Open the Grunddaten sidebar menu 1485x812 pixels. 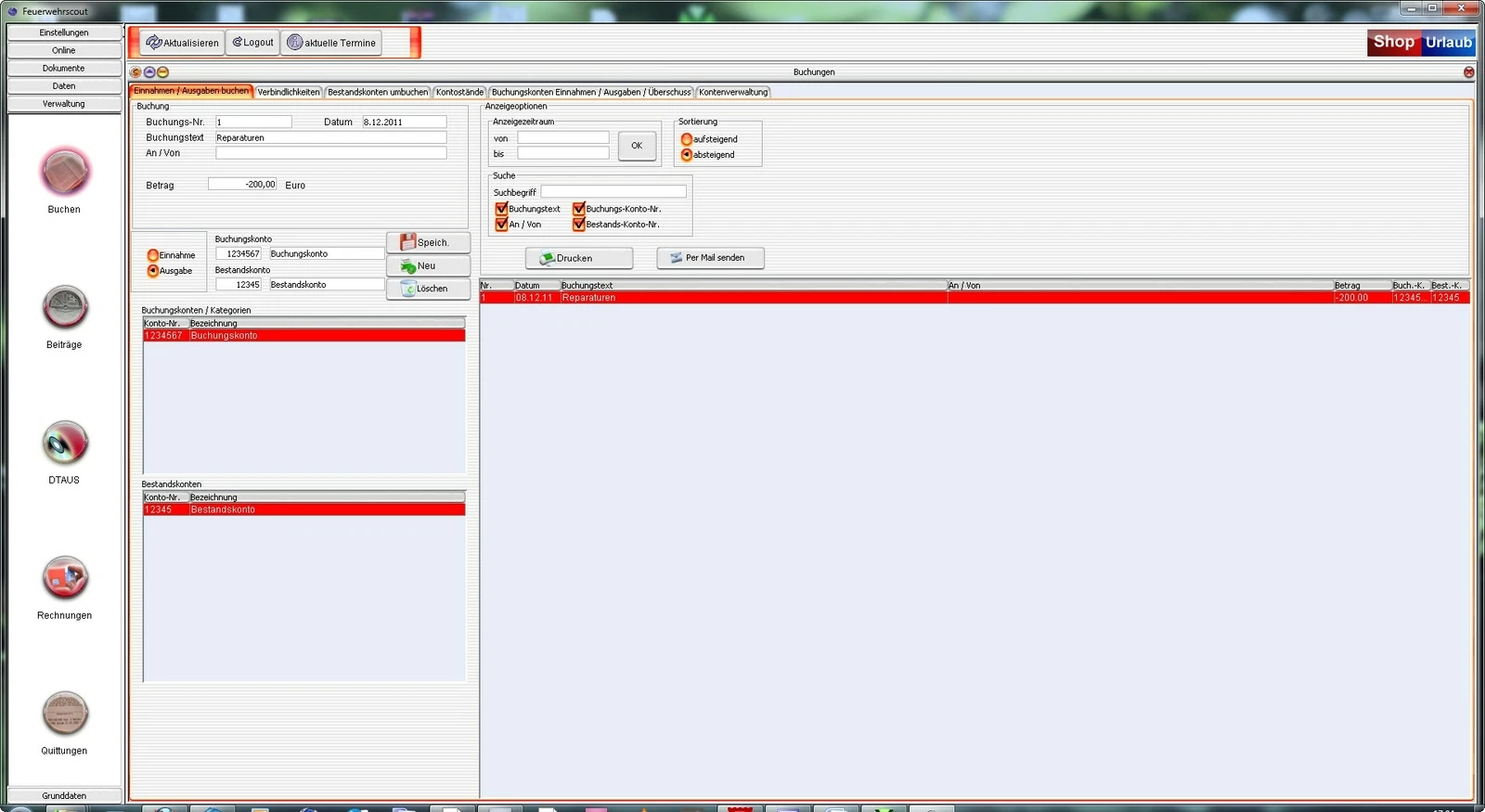coord(64,795)
